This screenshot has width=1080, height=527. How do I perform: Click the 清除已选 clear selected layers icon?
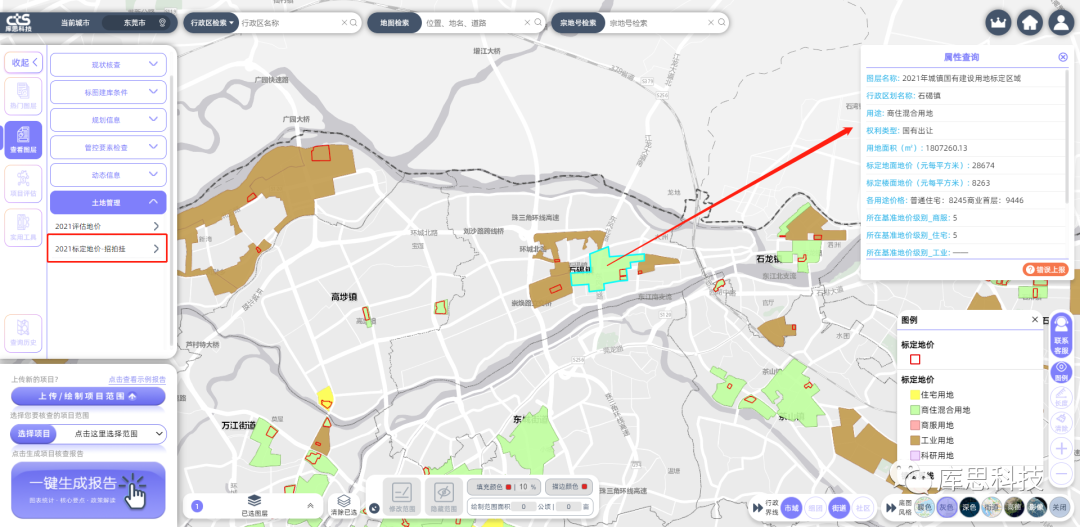(344, 505)
